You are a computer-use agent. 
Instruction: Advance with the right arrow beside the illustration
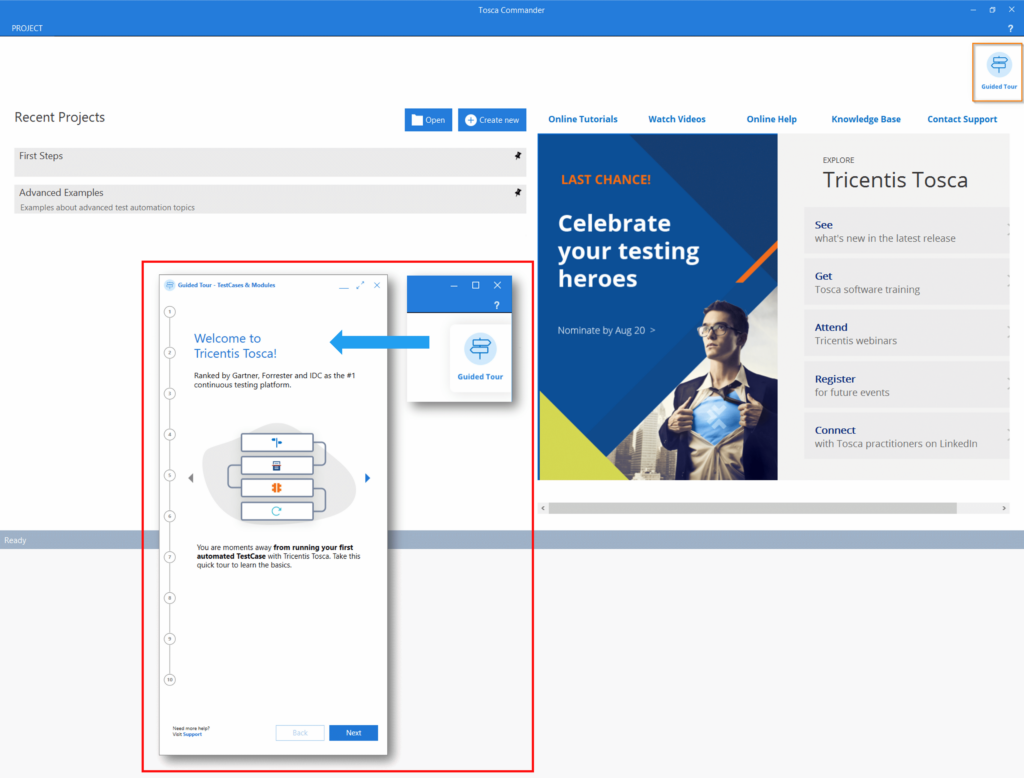pyautogui.click(x=367, y=478)
